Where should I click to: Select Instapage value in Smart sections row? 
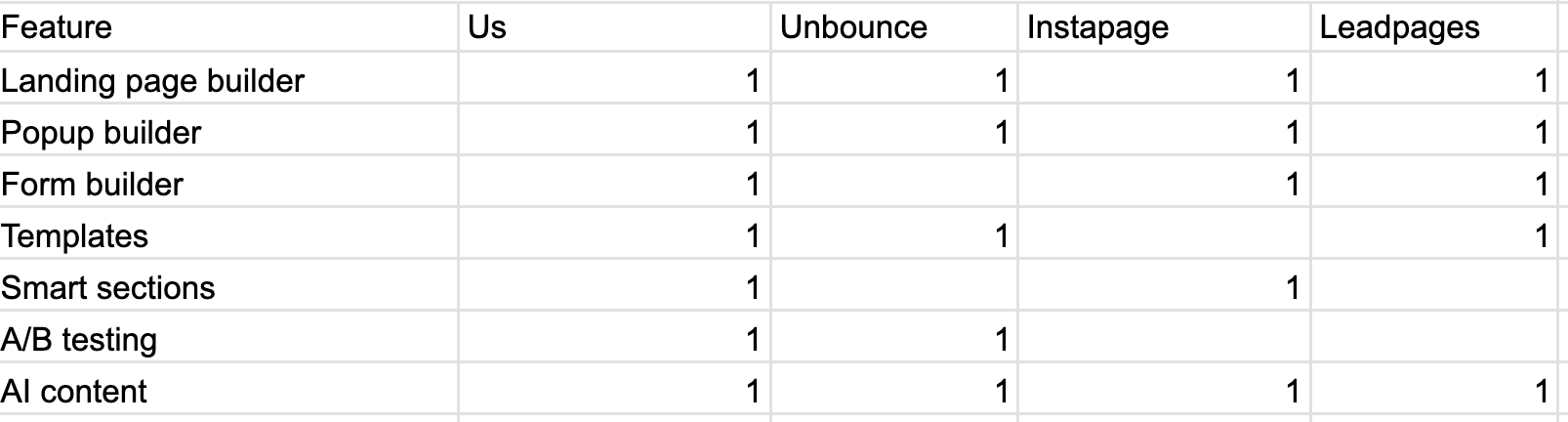(x=1163, y=287)
